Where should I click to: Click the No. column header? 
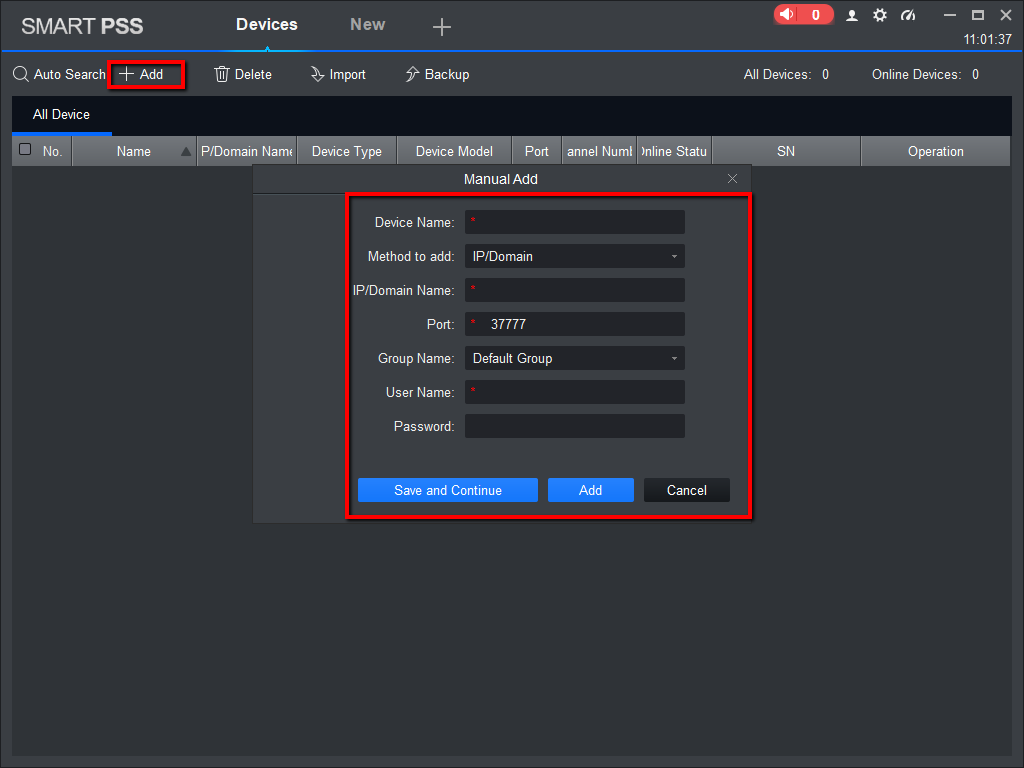52,152
